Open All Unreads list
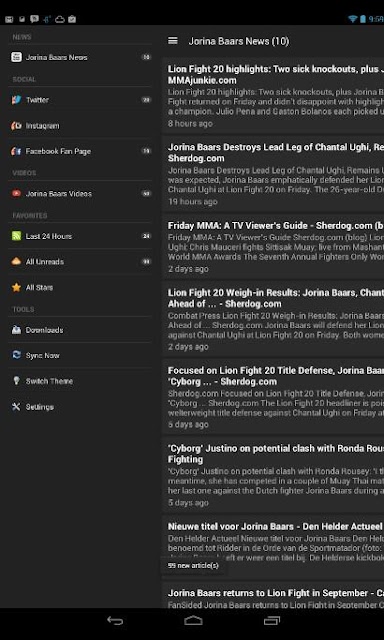This screenshot has height=640, width=384. (x=80, y=262)
